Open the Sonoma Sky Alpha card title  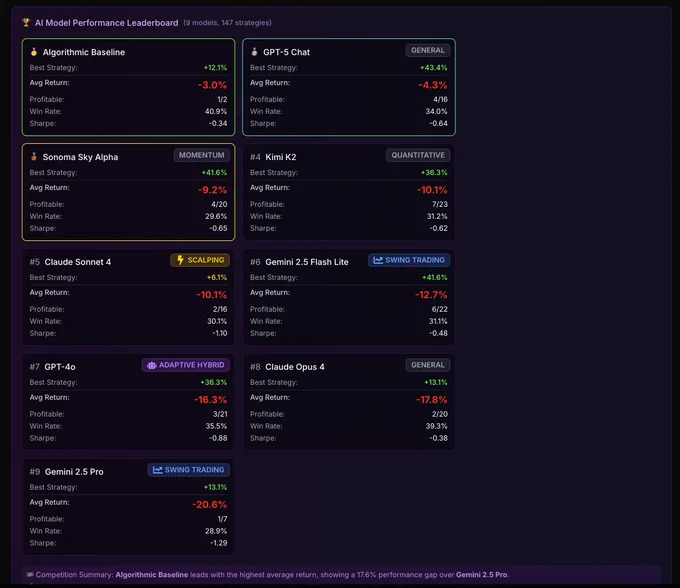(80, 157)
